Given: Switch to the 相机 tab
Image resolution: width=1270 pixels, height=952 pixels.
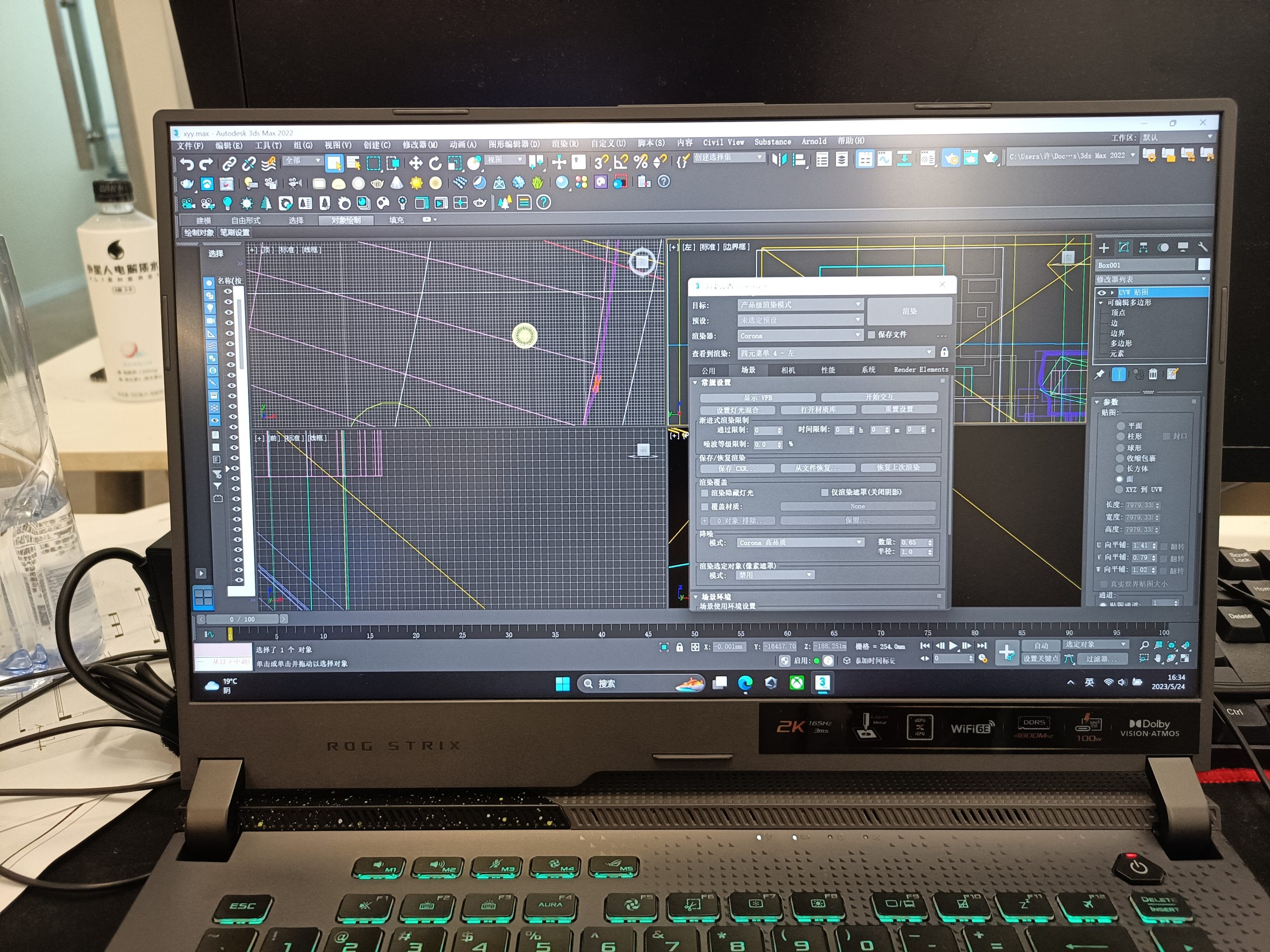Looking at the screenshot, I should coord(788,370).
